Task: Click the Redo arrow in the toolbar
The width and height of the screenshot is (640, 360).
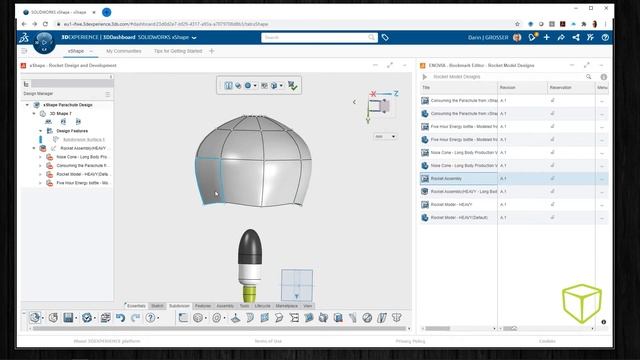Action: tap(136, 318)
